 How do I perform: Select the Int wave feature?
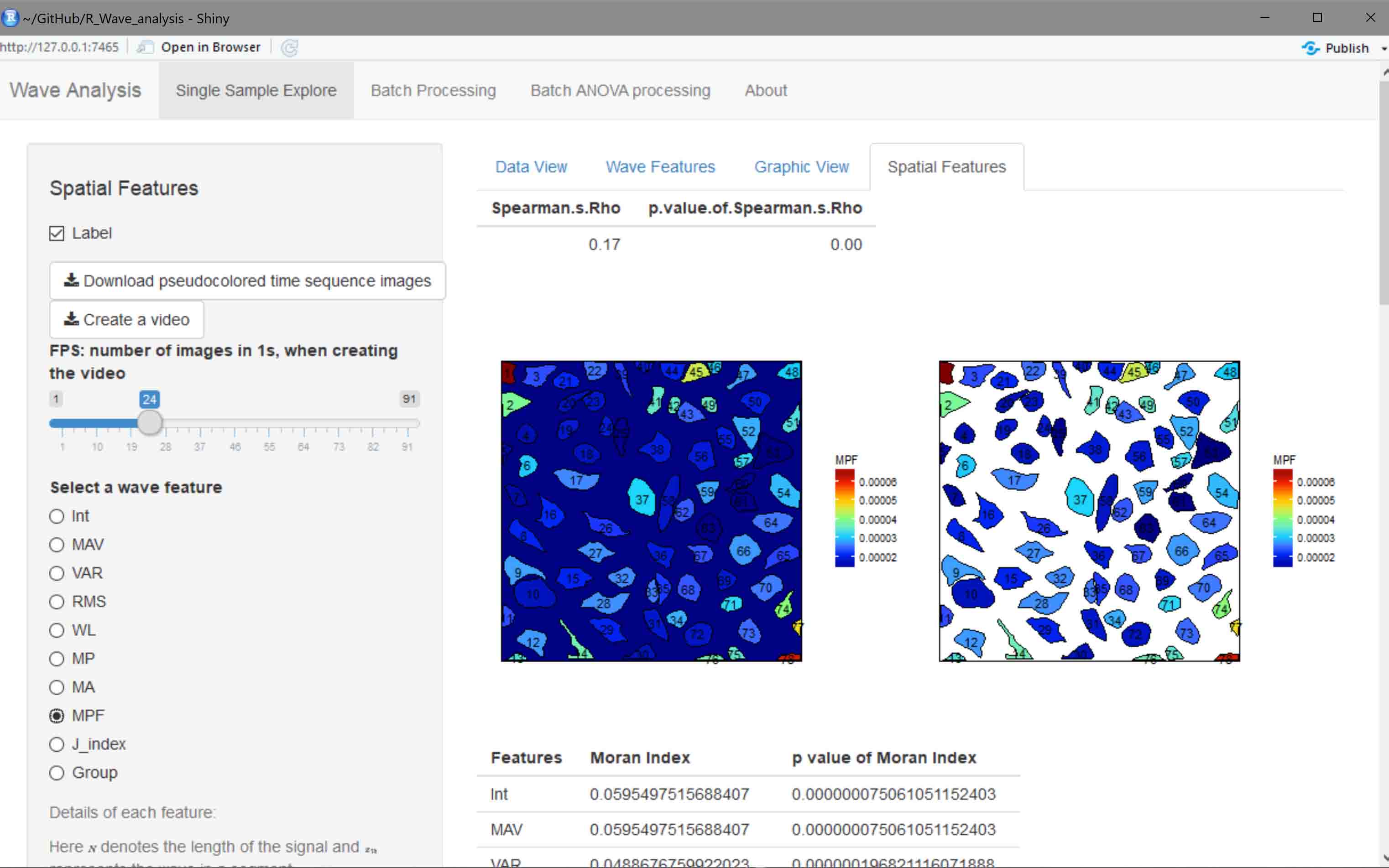[x=56, y=516]
